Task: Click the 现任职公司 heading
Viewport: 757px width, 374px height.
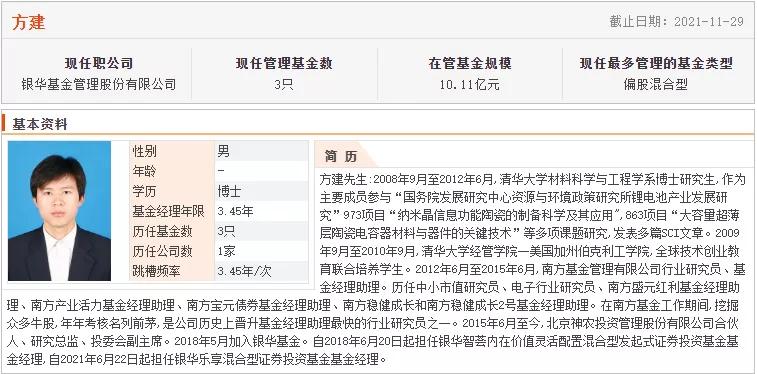Action: (99, 63)
